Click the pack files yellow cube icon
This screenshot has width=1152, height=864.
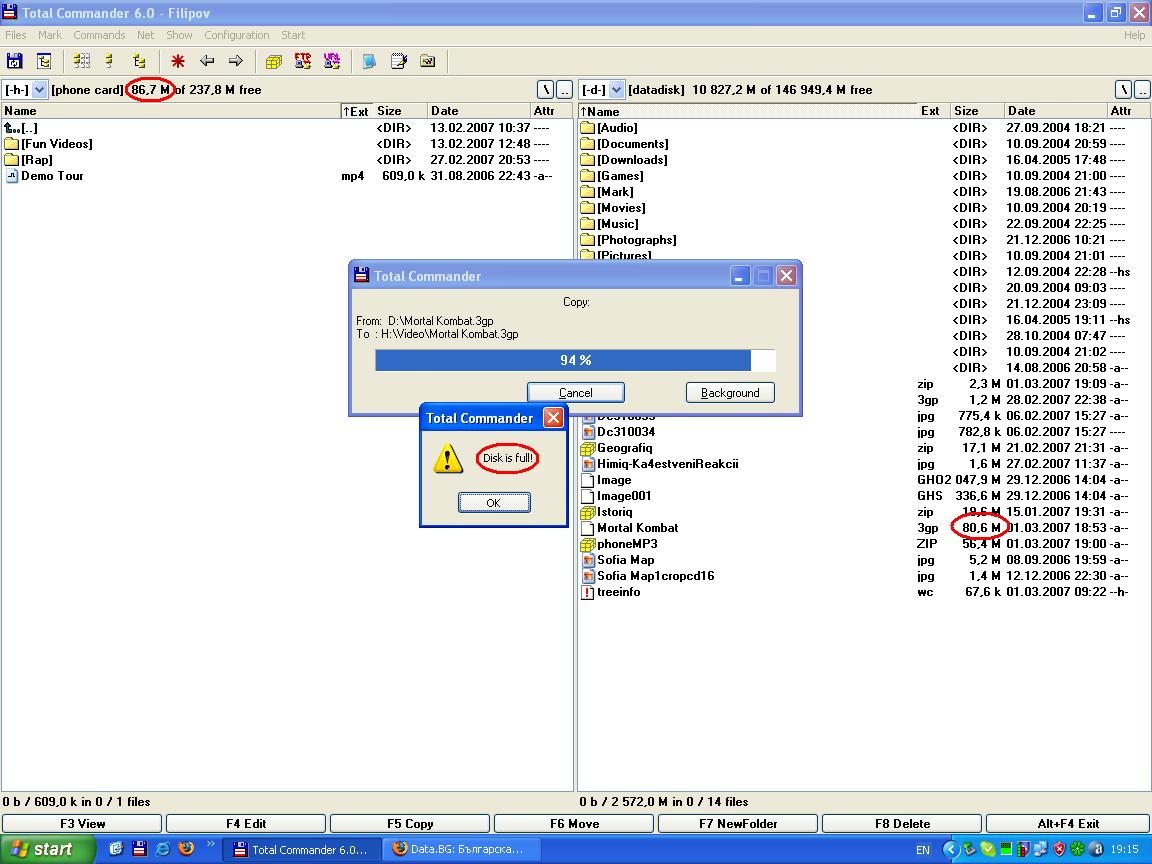point(274,62)
